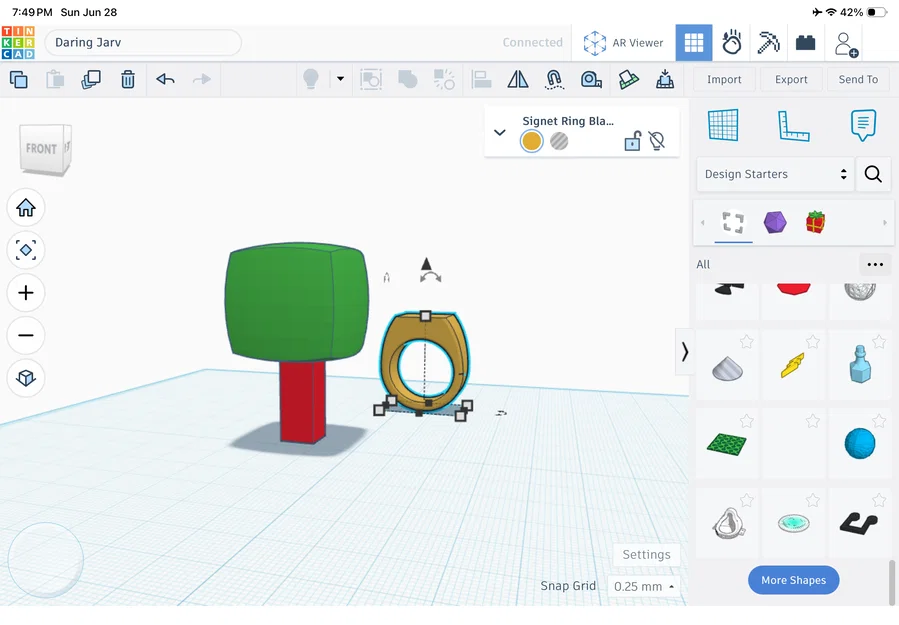899x625 pixels.
Task: Pick the blue bottle shape
Action: (x=860, y=364)
